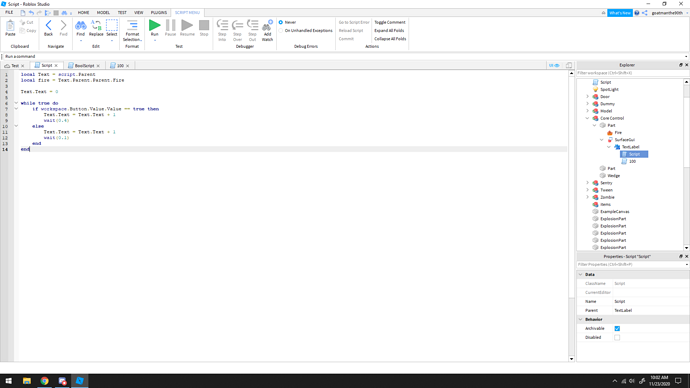Switch to the MODEL ribbon tab

click(103, 13)
